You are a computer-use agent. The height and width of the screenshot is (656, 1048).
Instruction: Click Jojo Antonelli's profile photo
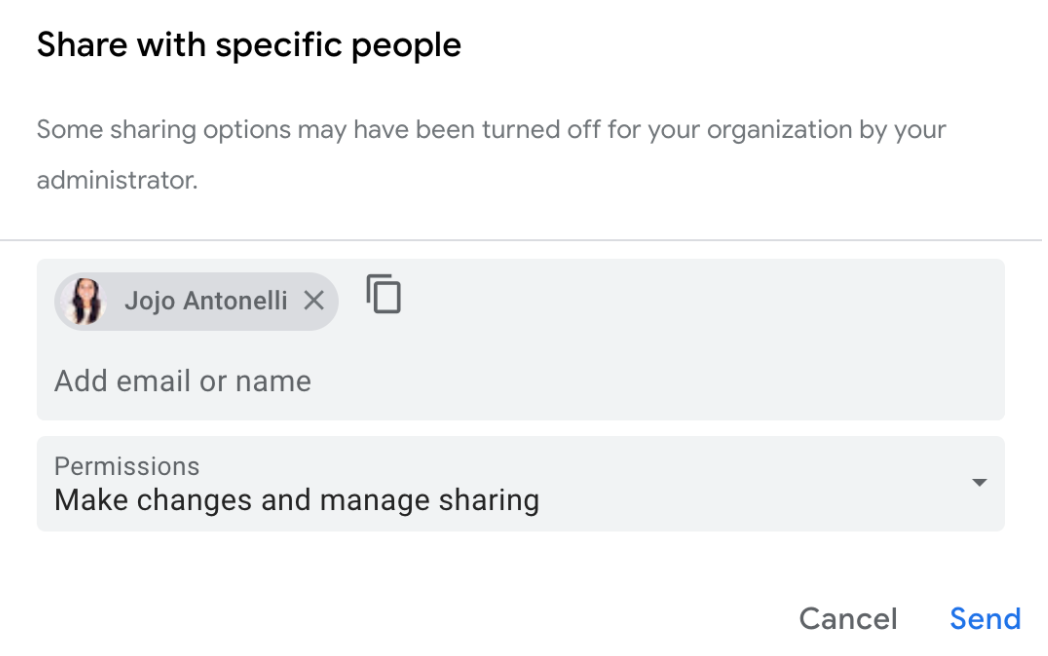point(83,301)
